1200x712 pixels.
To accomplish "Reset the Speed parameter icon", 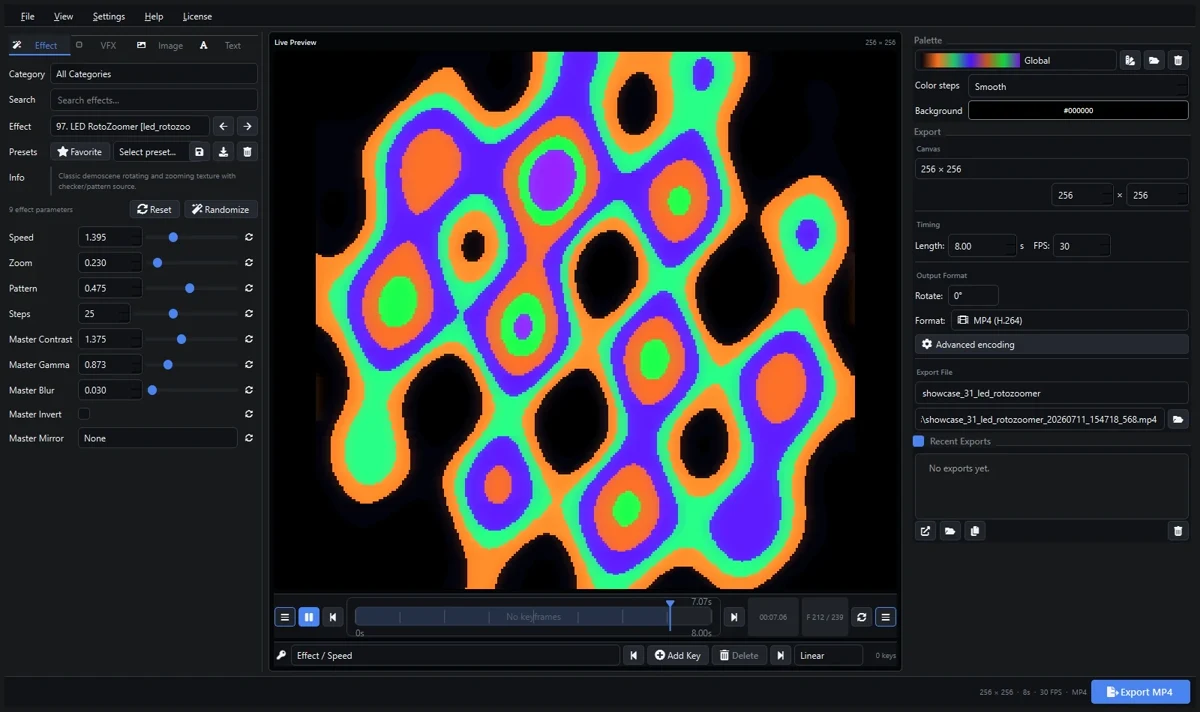I will 248,237.
